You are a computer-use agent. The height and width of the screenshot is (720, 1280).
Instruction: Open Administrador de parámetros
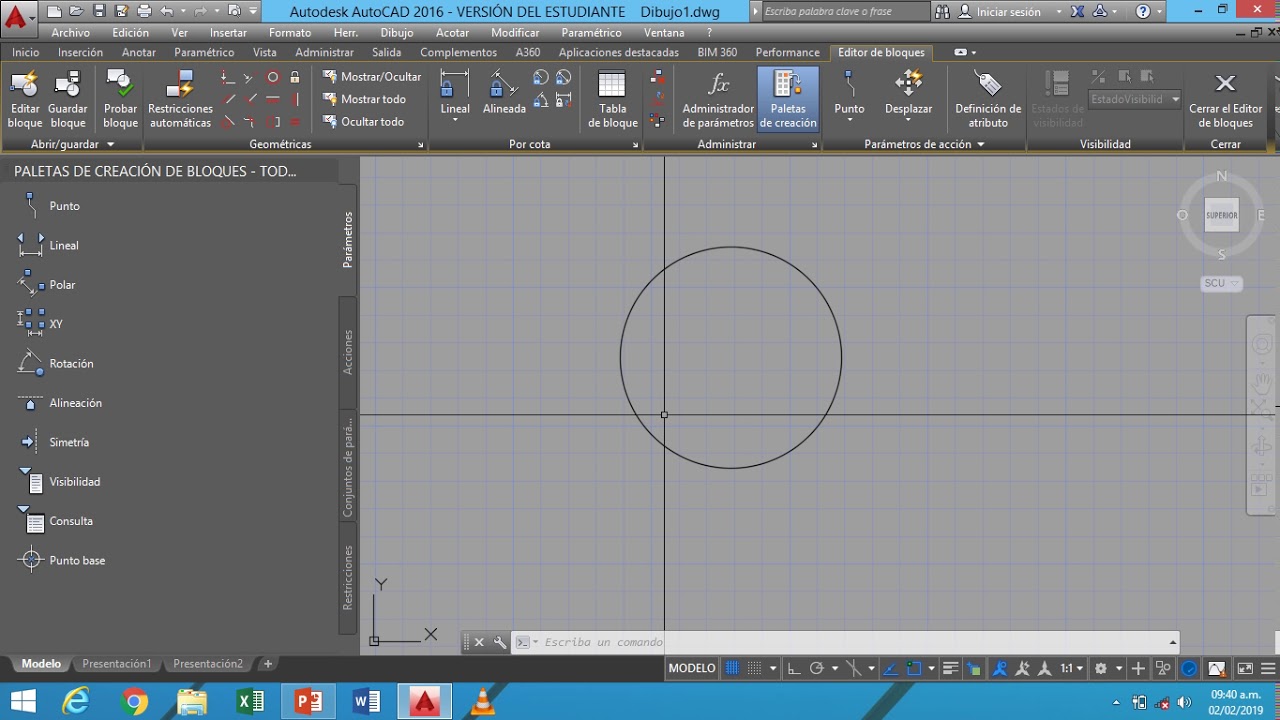tap(718, 100)
